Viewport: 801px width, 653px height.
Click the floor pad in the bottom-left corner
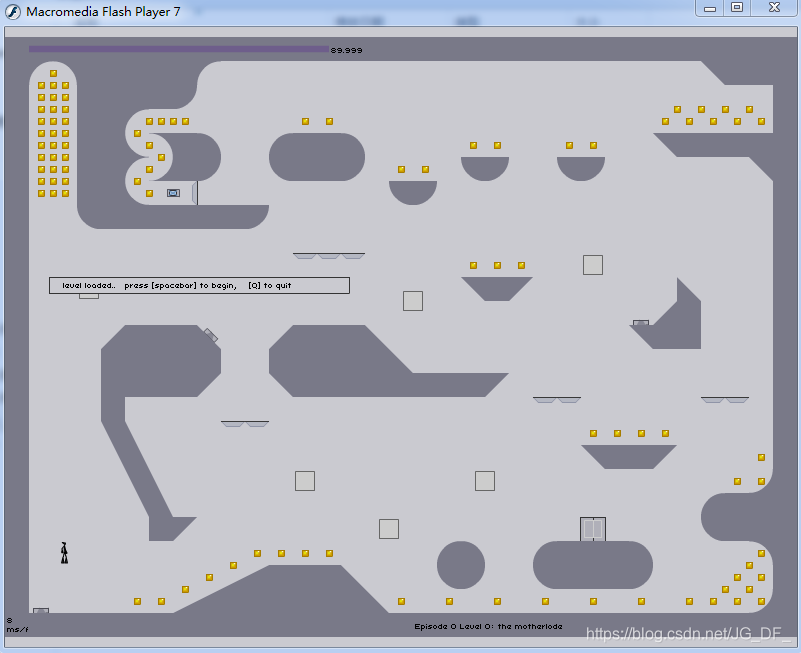(41, 611)
